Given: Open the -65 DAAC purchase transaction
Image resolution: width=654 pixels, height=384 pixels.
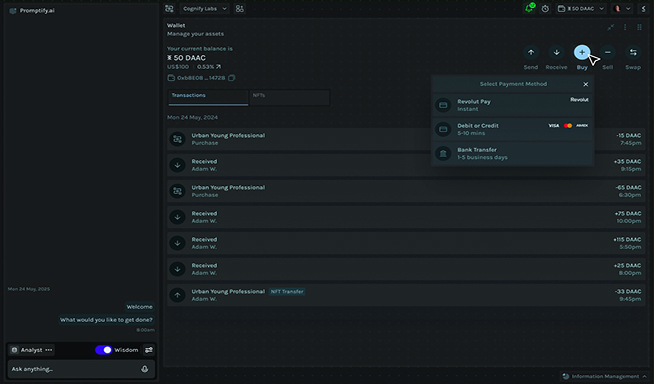Looking at the screenshot, I should click(x=406, y=191).
